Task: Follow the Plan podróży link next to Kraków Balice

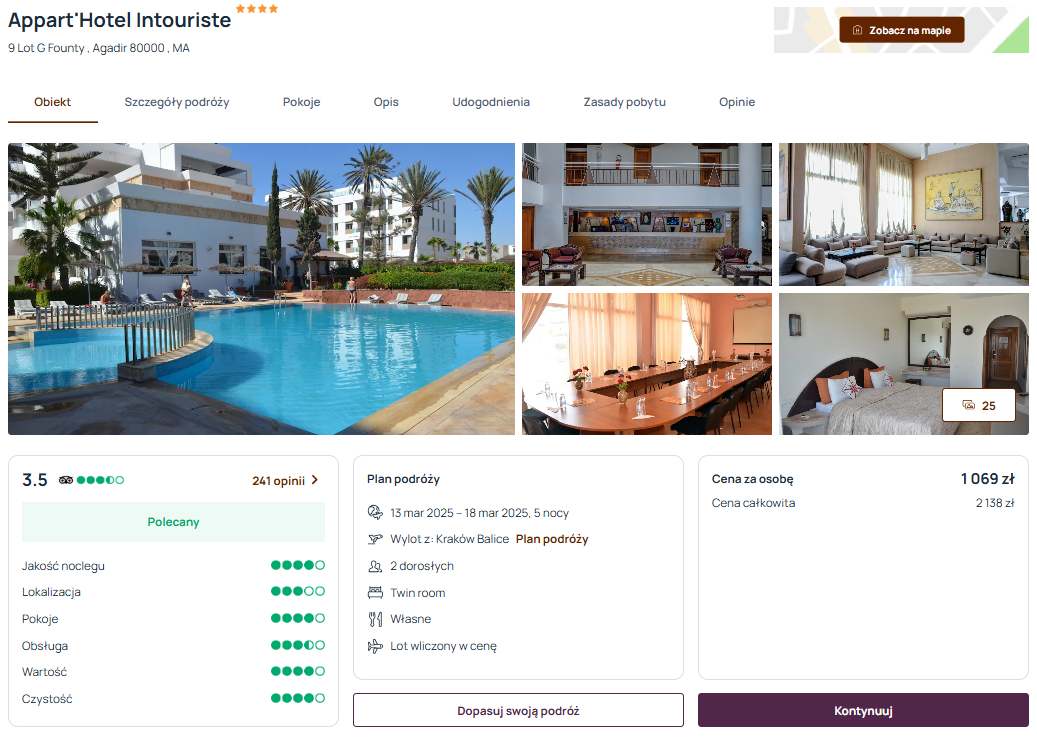Action: (552, 539)
